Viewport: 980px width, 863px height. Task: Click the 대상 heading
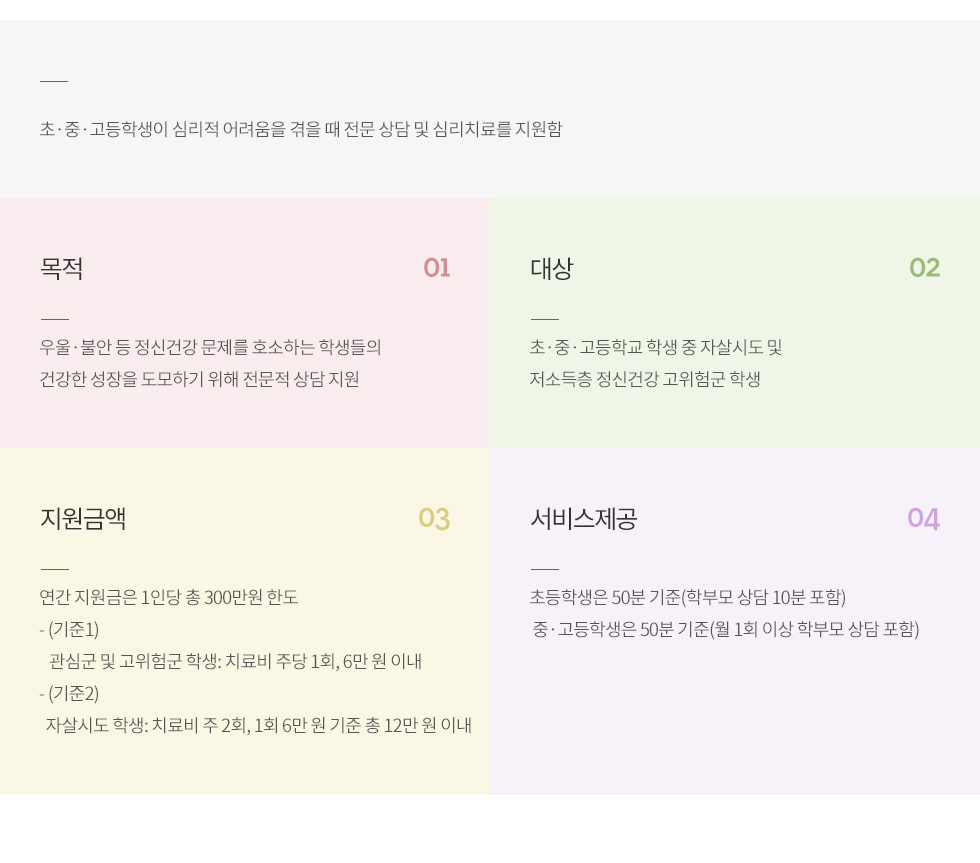[551, 269]
